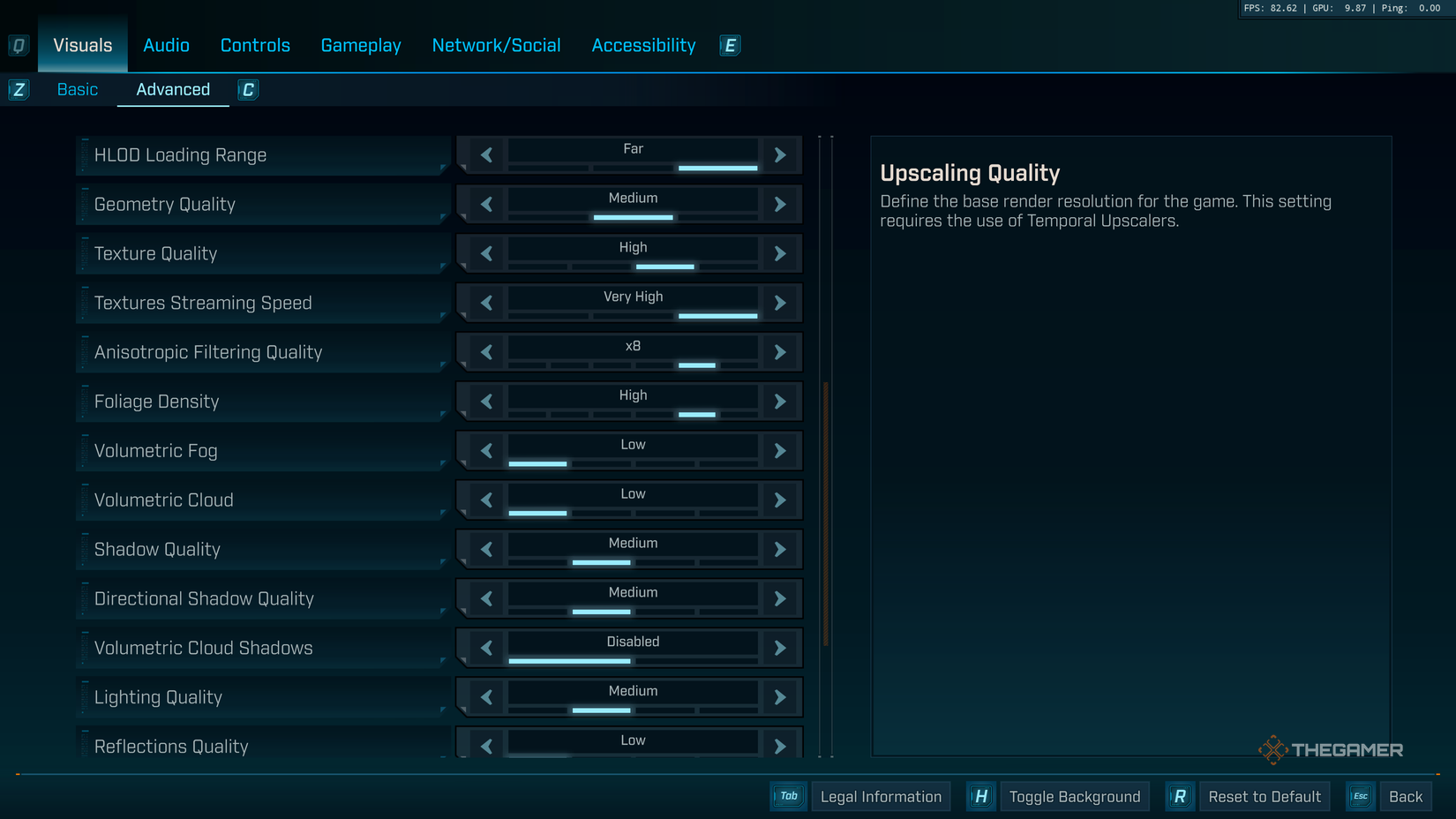Decrease Geometry Quality with left arrow
Viewport: 1456px width, 819px height.
point(486,205)
